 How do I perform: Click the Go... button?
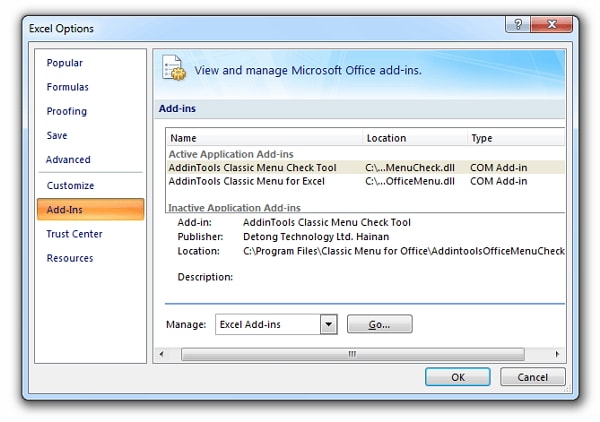[380, 324]
